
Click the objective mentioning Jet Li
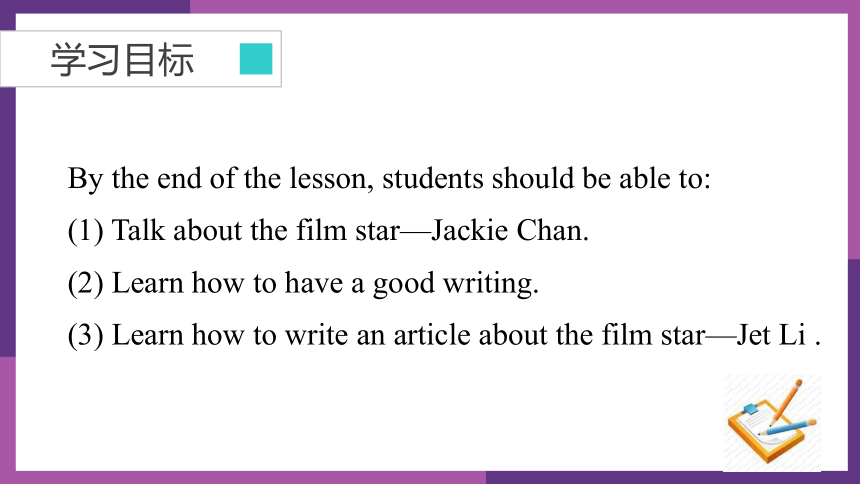click(x=444, y=335)
